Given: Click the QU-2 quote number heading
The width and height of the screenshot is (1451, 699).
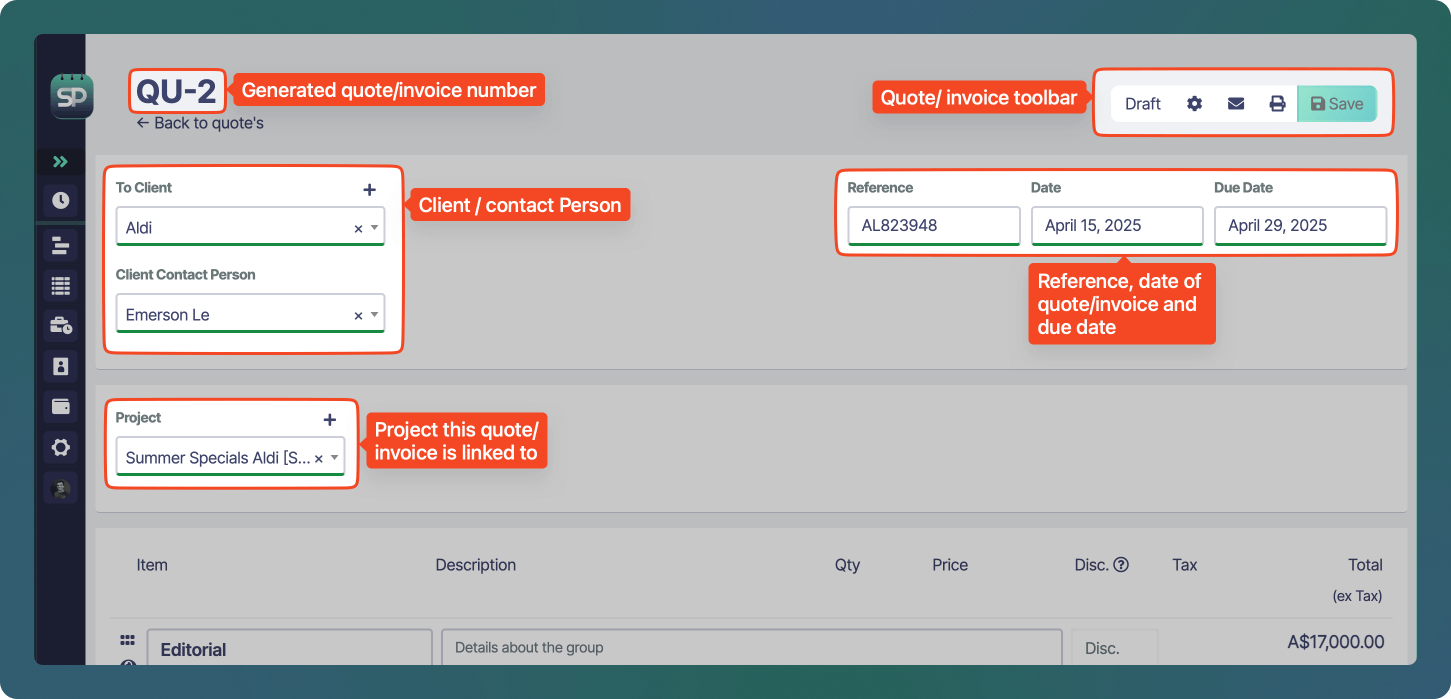Looking at the screenshot, I should [176, 91].
